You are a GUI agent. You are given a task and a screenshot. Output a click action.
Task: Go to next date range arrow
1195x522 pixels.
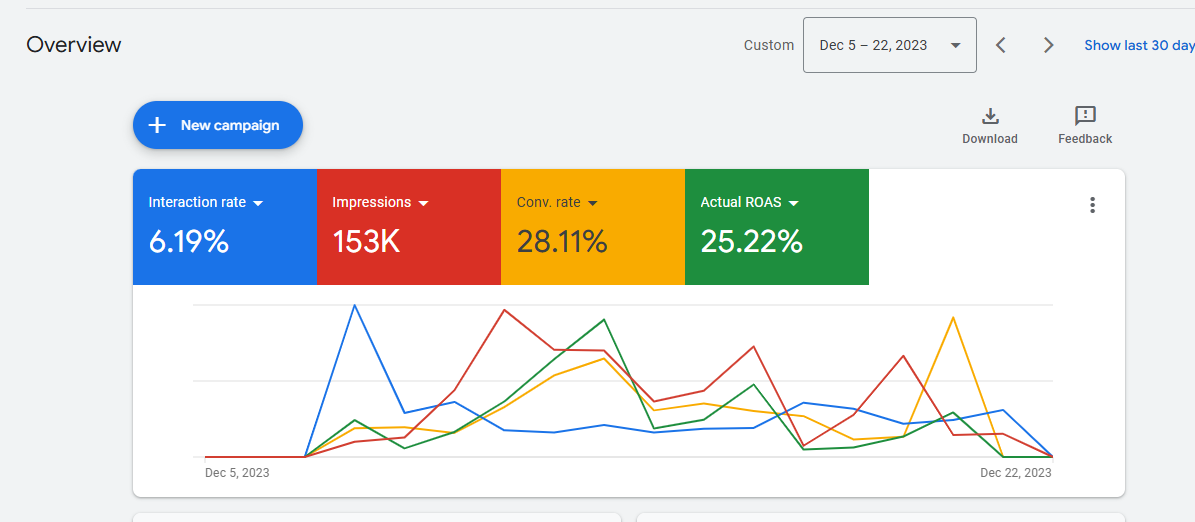point(1048,45)
